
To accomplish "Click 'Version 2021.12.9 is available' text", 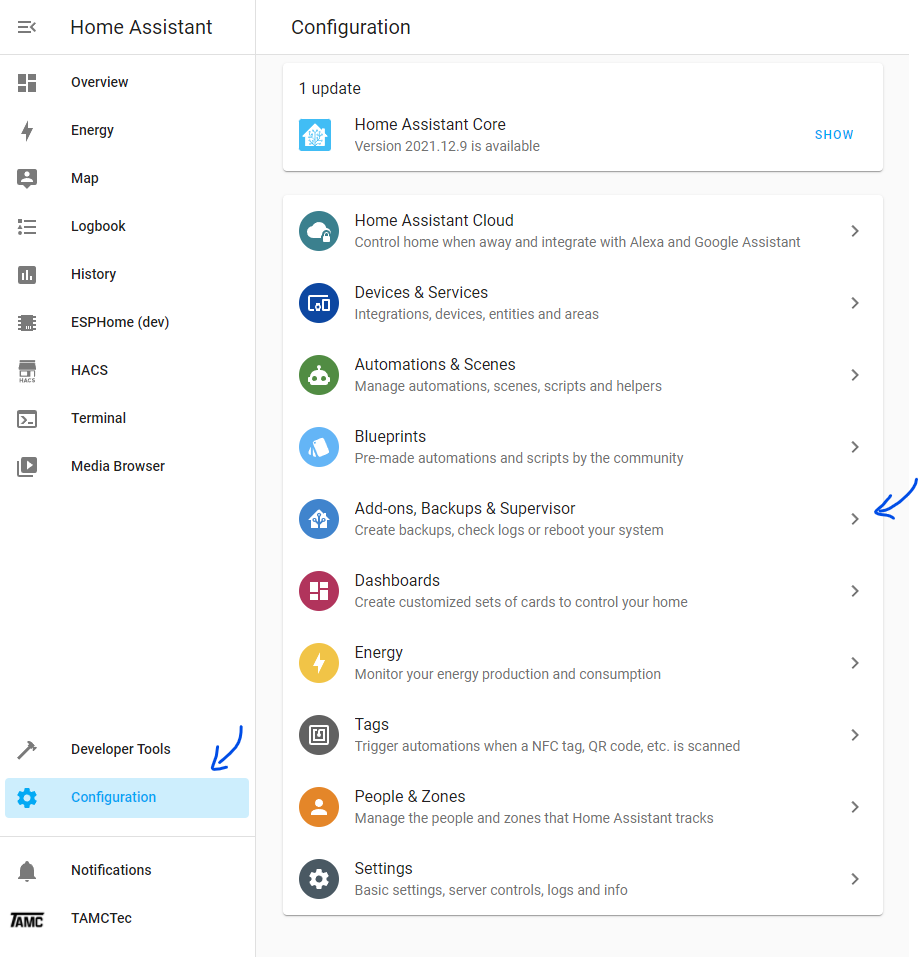I will pyautogui.click(x=447, y=146).
